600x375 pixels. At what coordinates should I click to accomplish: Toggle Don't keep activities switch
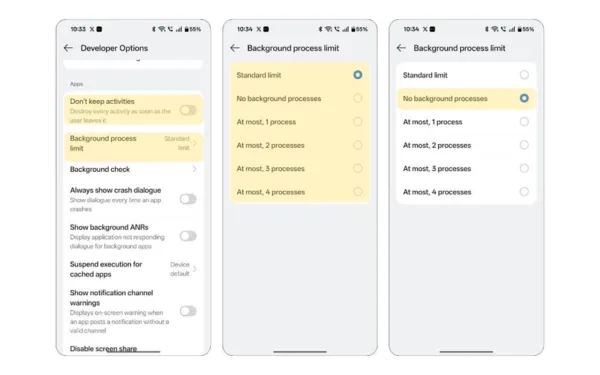point(188,111)
